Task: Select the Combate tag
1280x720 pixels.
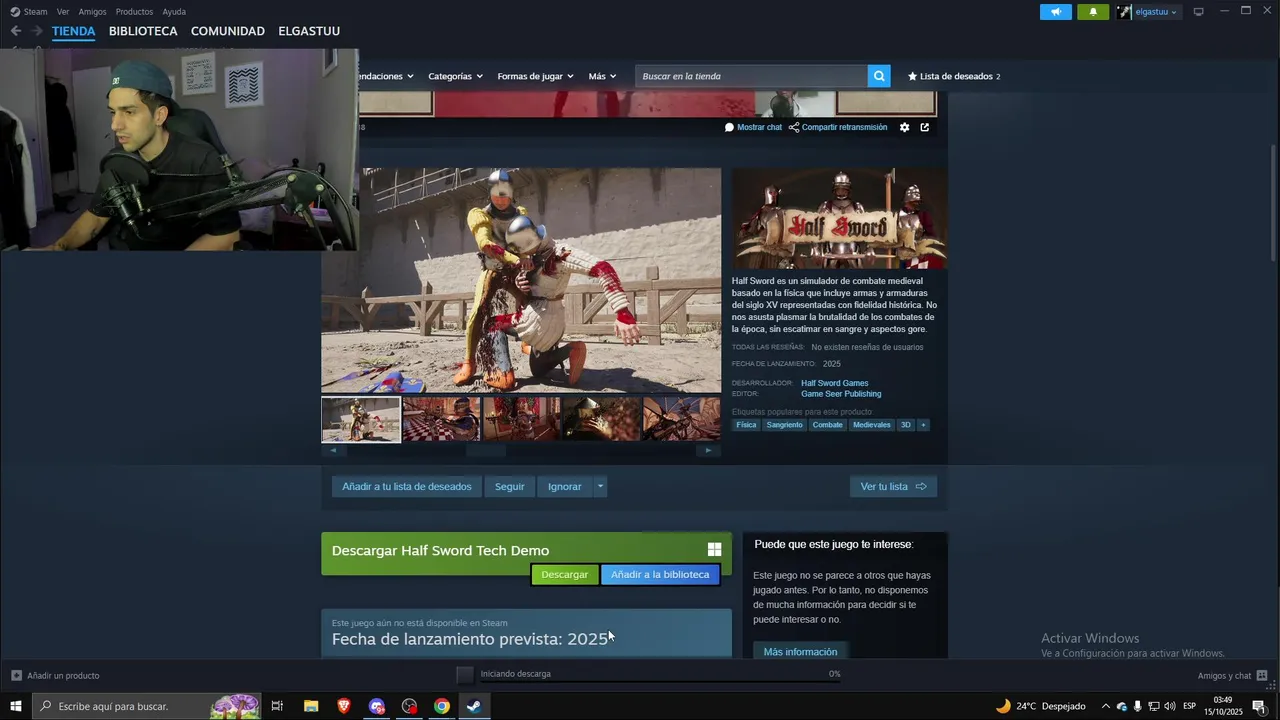Action: coord(827,425)
